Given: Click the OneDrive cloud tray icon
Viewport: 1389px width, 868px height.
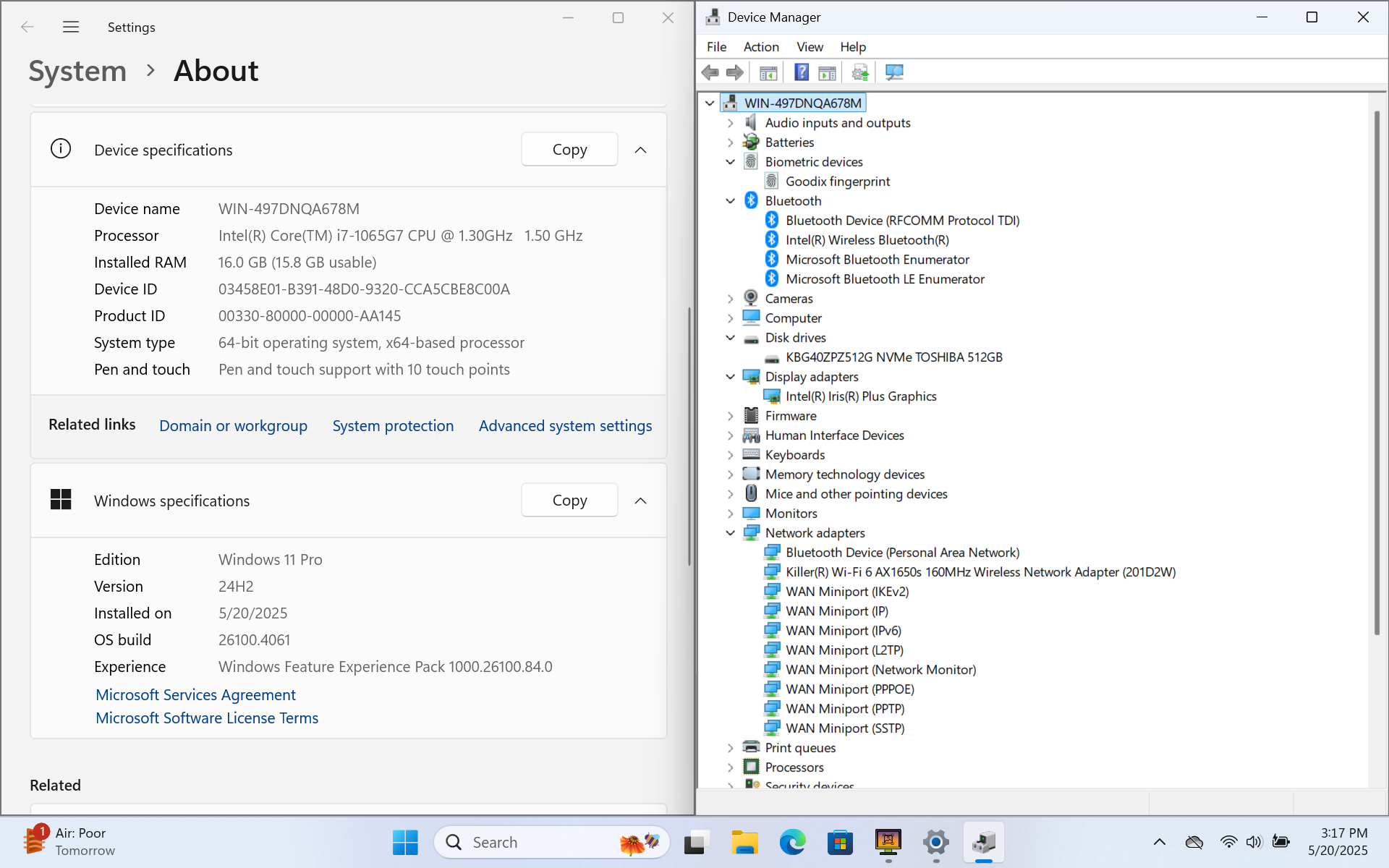Looking at the screenshot, I should point(1194,842).
